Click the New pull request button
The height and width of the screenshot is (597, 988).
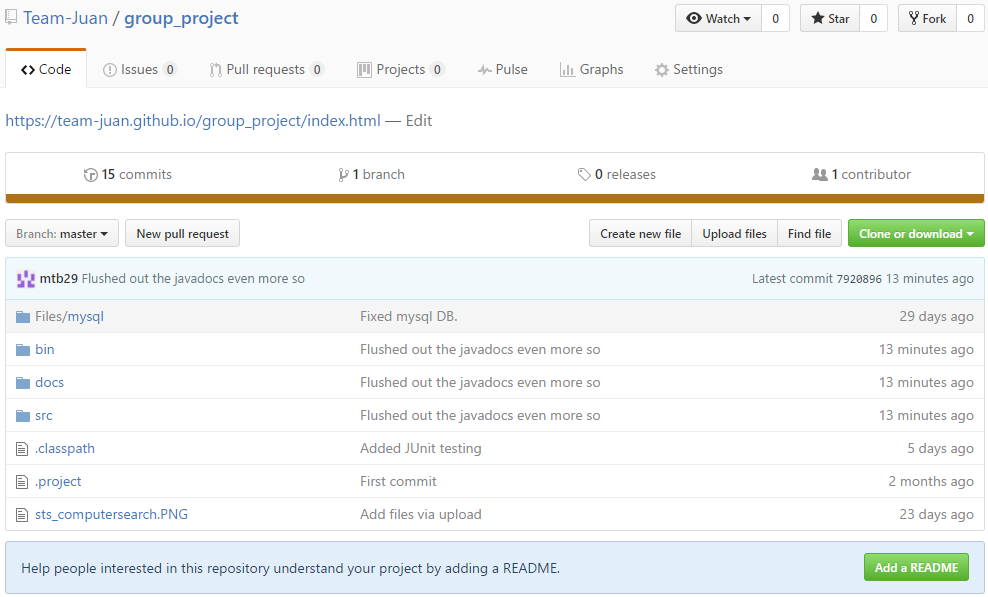[x=183, y=233]
